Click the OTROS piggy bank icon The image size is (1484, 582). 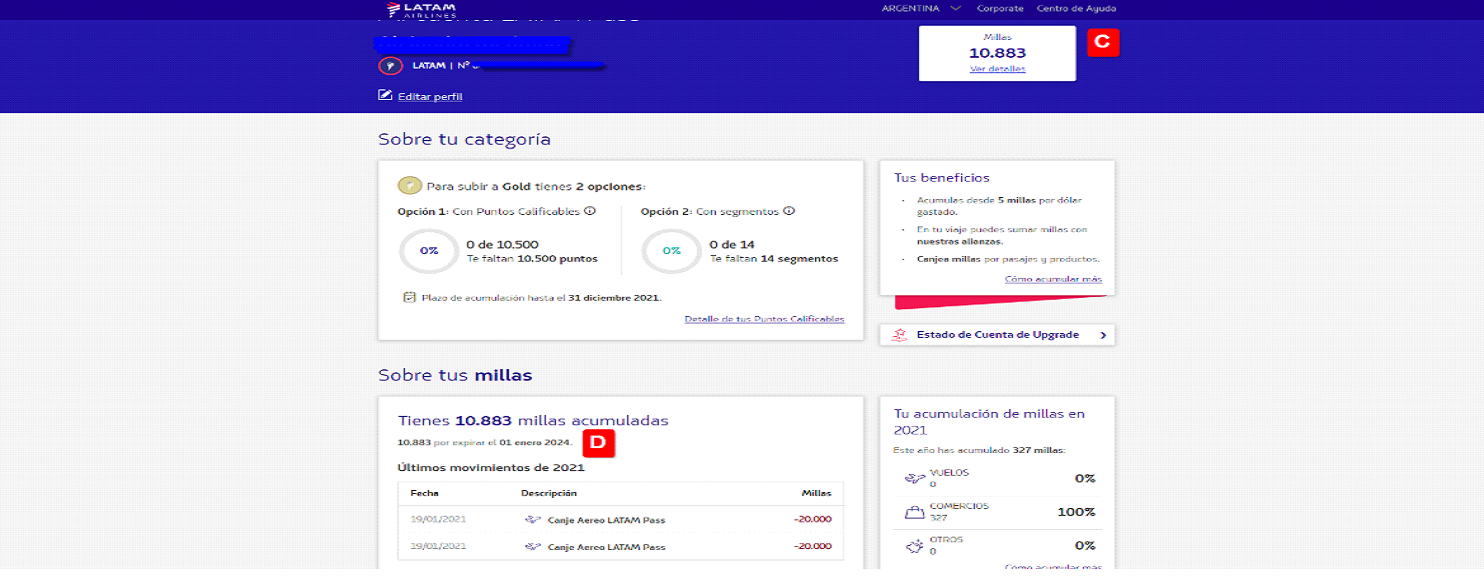(914, 546)
